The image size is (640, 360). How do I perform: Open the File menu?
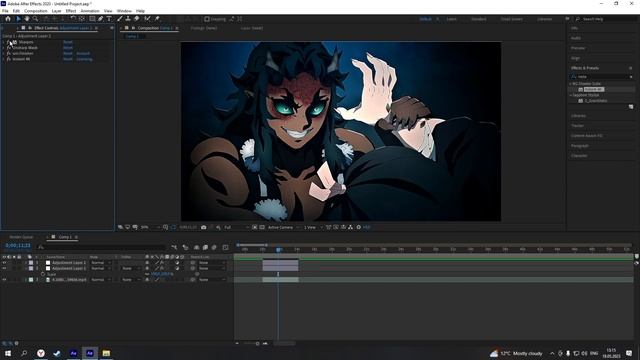coord(5,11)
